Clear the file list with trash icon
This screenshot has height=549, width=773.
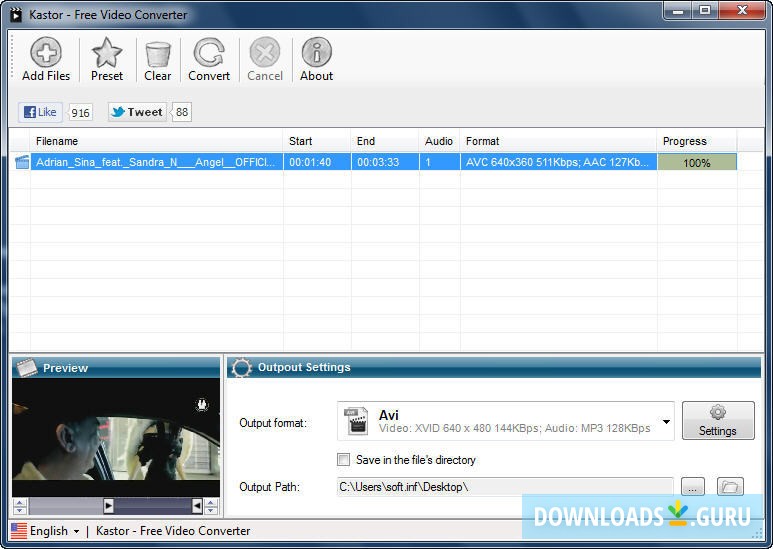coord(158,53)
